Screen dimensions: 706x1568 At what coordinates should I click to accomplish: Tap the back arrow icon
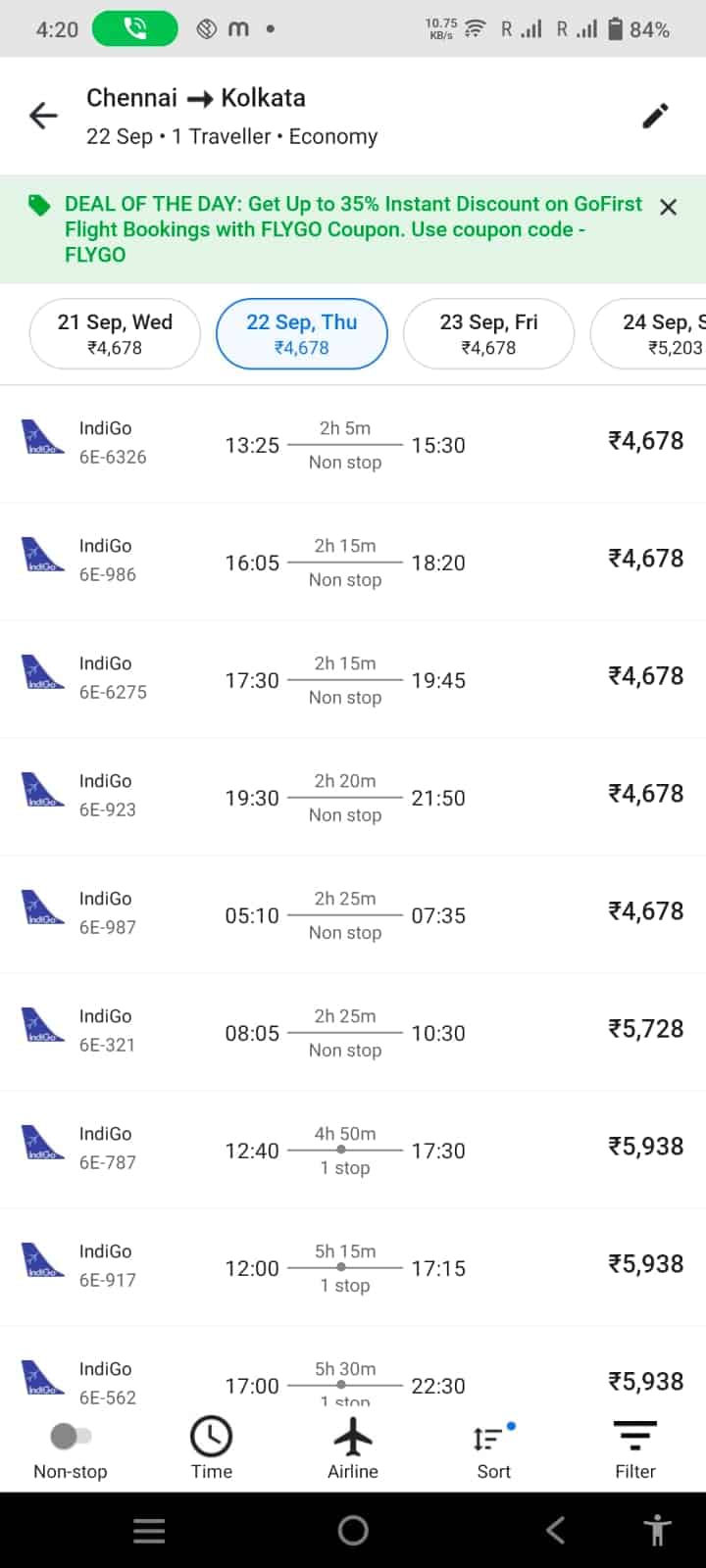point(44,117)
